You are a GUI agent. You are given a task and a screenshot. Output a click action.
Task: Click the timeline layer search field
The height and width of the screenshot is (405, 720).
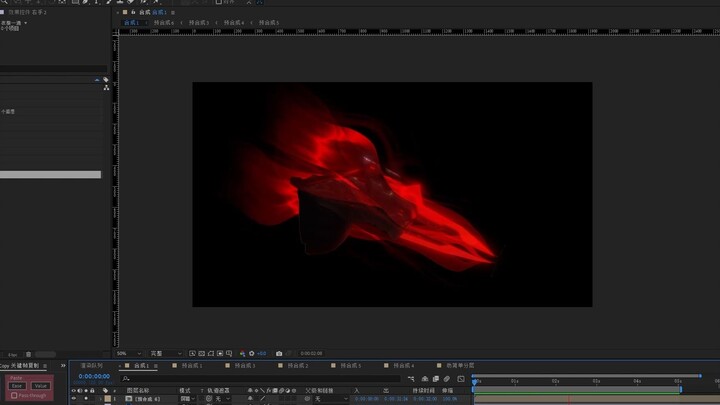coord(261,379)
